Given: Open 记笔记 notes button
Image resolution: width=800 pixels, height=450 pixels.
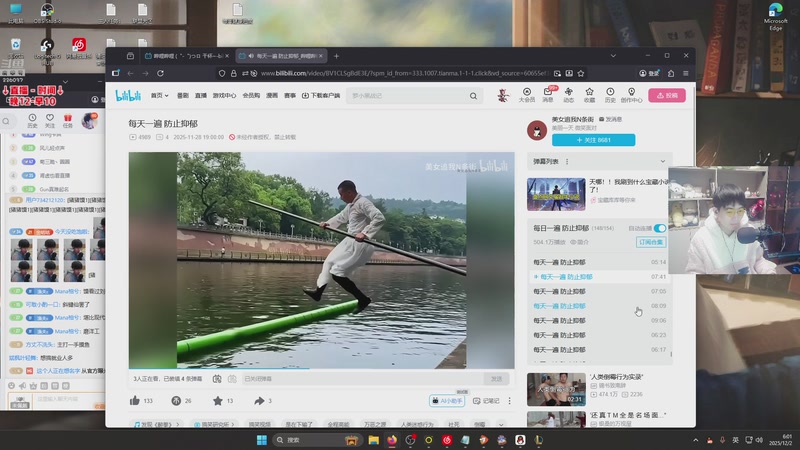Looking at the screenshot, I should [x=486, y=401].
